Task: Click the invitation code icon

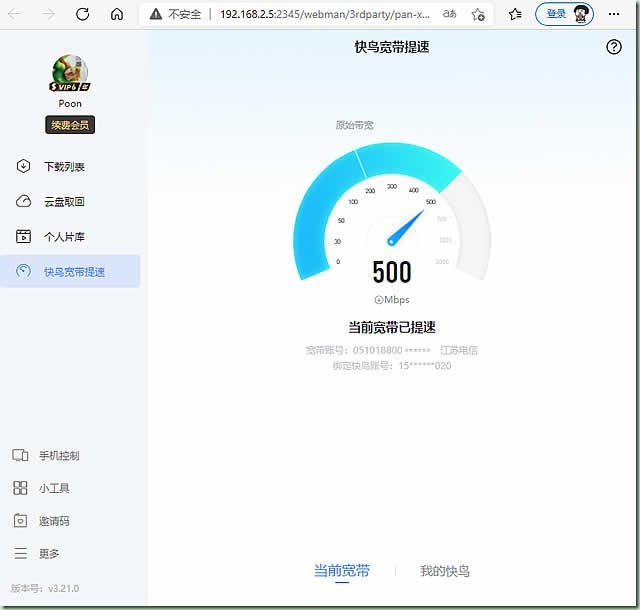Action: [x=20, y=521]
